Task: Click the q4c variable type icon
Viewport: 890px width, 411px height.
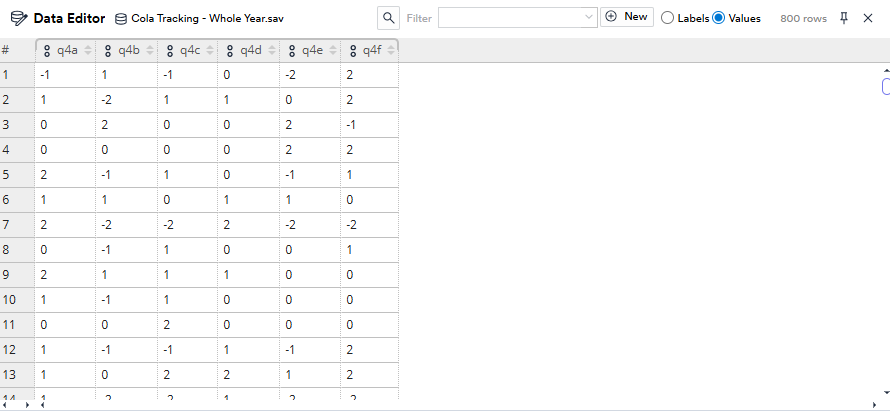Action: coord(169,51)
